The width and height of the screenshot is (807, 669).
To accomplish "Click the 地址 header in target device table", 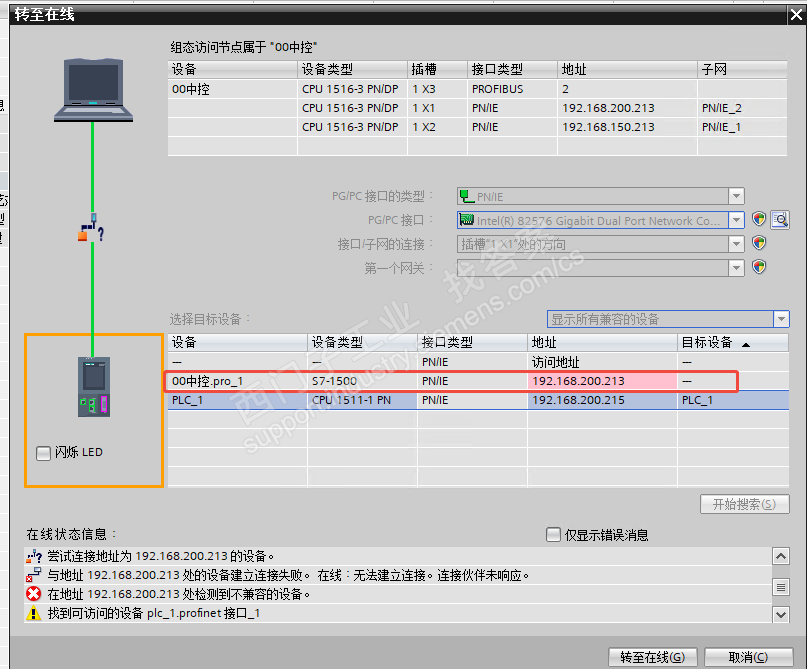I will [602, 343].
